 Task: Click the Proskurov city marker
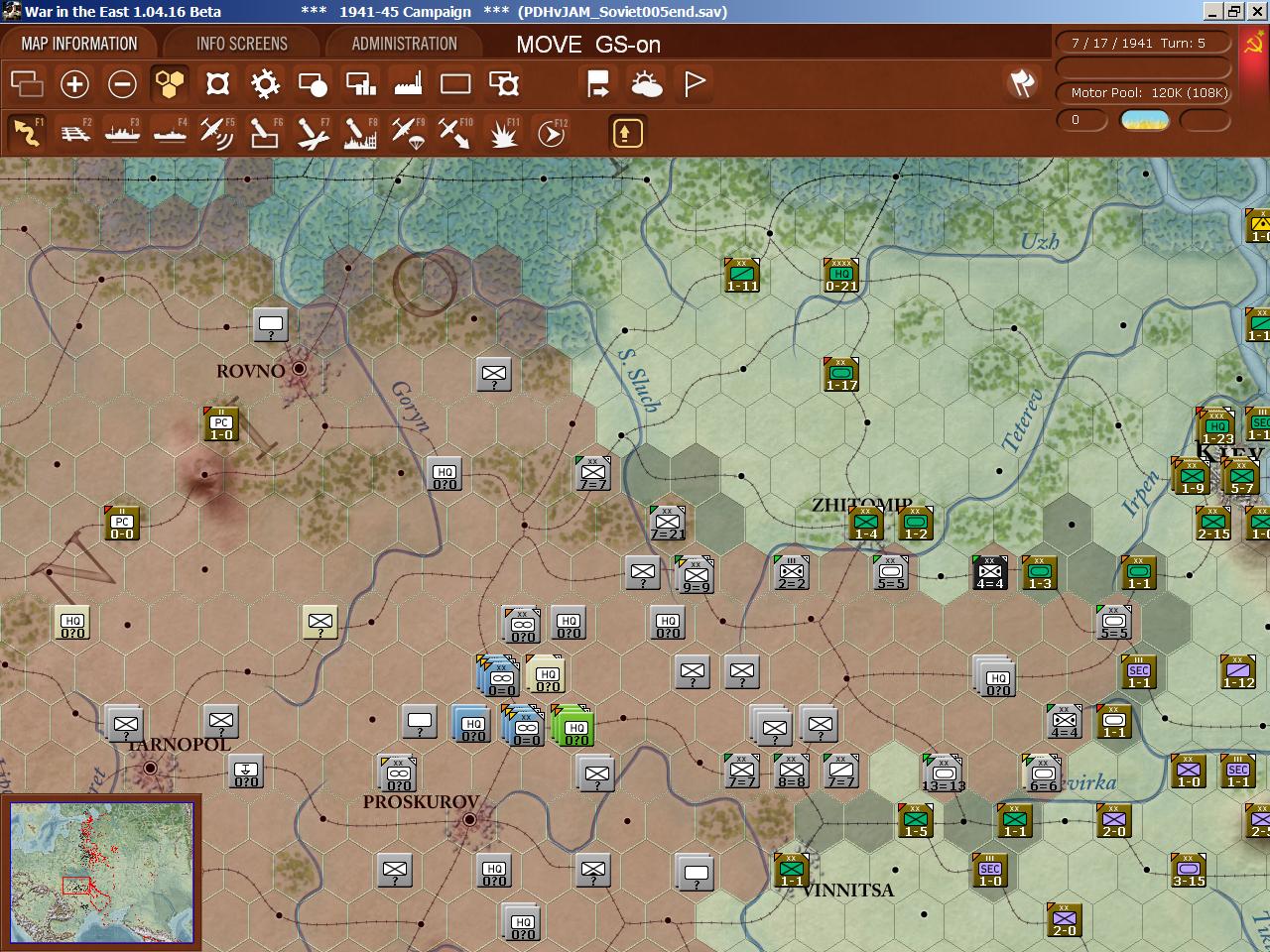tap(470, 820)
